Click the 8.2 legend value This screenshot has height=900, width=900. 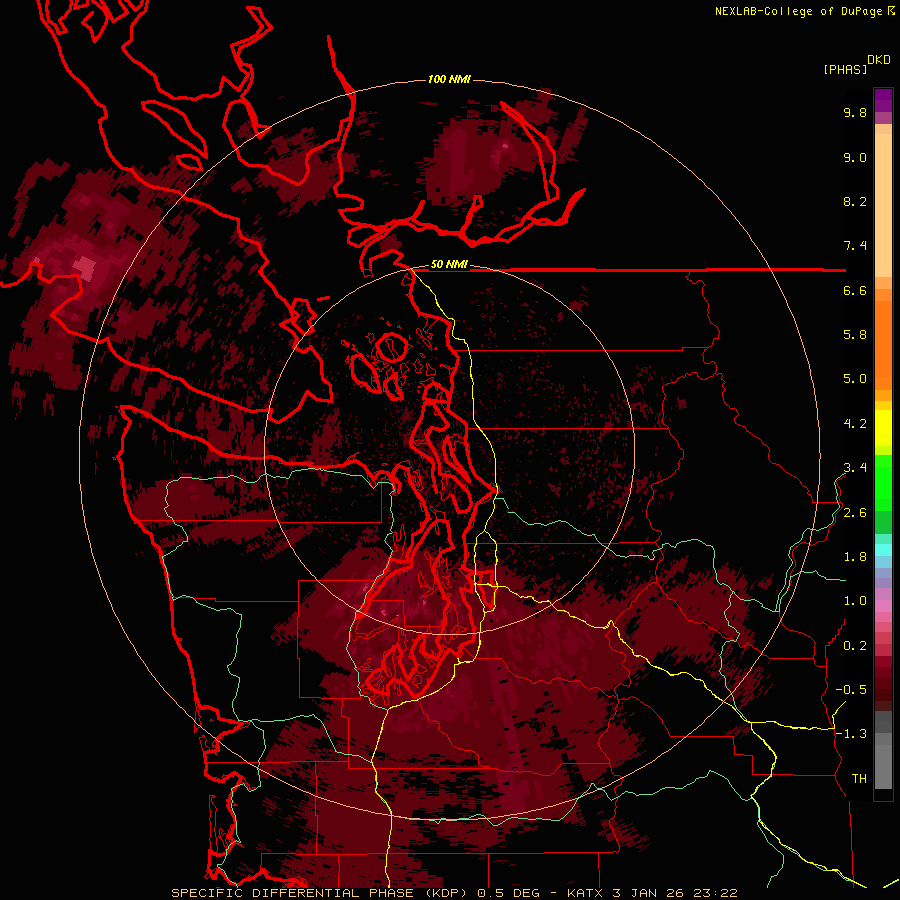coord(855,201)
